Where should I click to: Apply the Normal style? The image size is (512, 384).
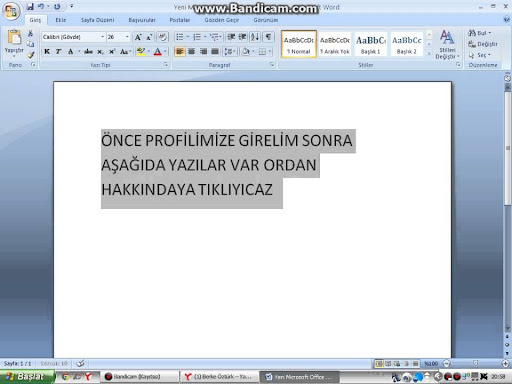tap(299, 44)
